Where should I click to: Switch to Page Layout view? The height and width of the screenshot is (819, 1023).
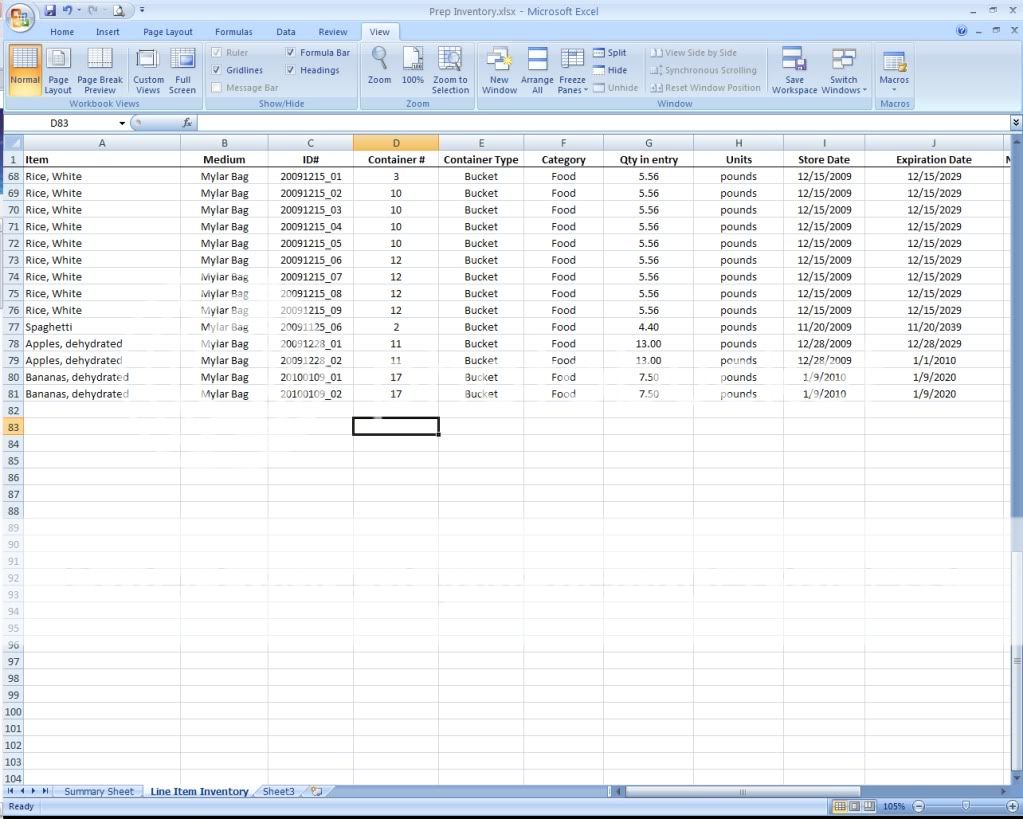pos(58,70)
